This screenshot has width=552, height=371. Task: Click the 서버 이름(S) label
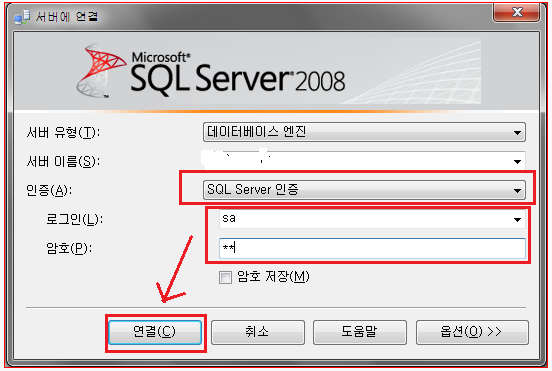[63, 162]
